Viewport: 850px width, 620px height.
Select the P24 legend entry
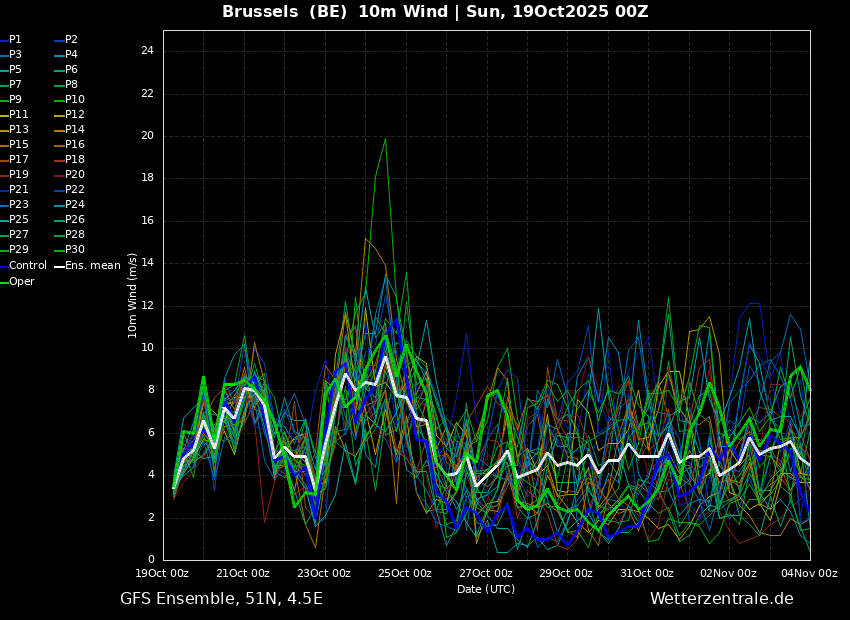pos(69,204)
